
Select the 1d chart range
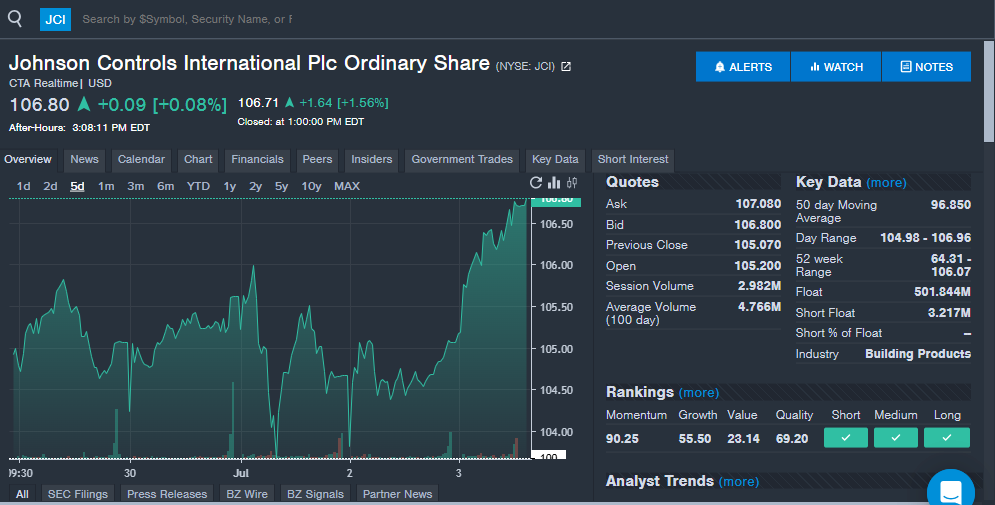[x=23, y=187]
